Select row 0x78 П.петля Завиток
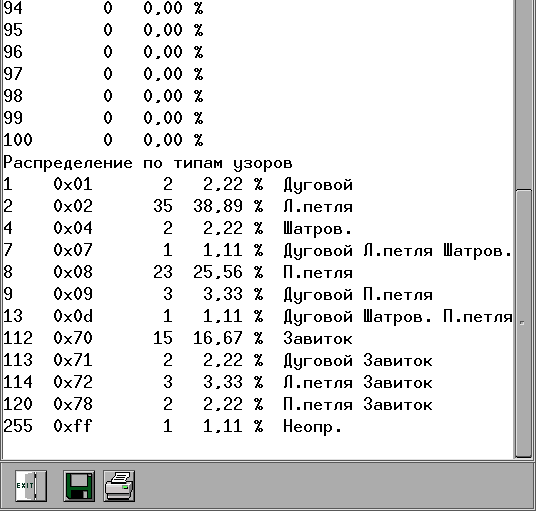 [x=218, y=404]
